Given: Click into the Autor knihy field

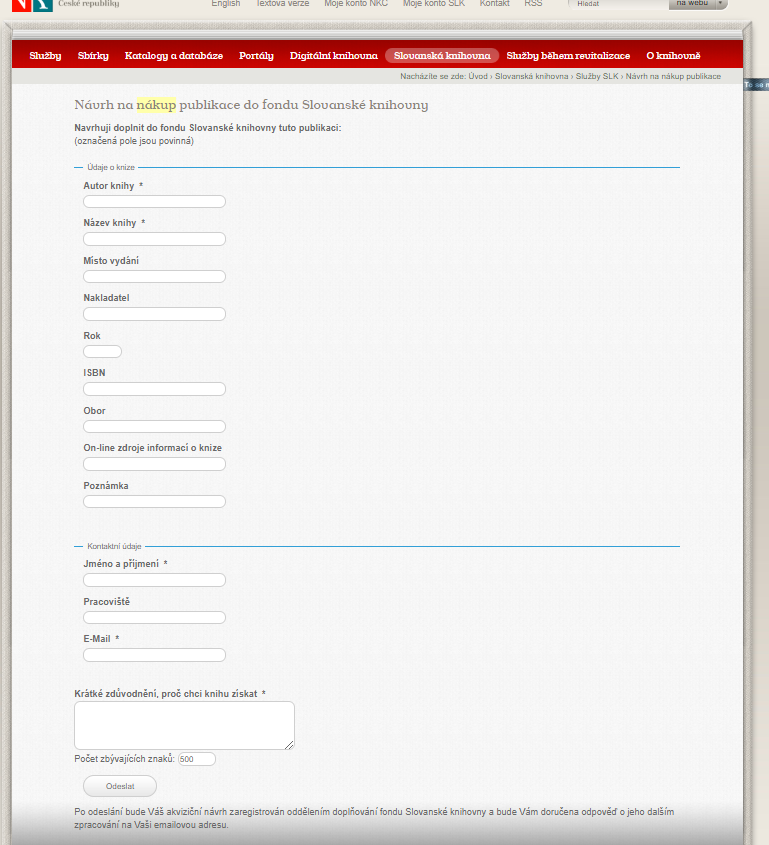Looking at the screenshot, I should [154, 202].
